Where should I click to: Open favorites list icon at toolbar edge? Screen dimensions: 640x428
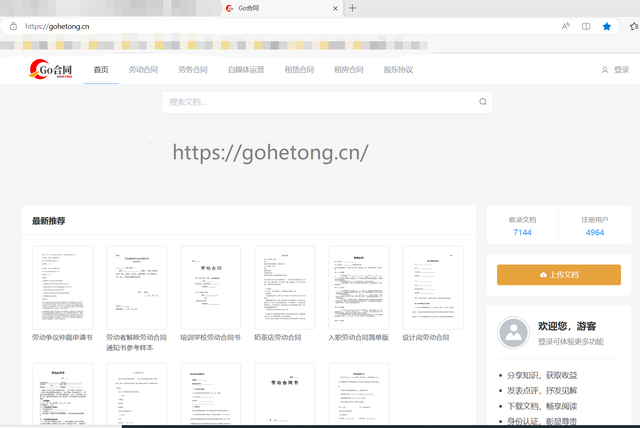(634, 27)
